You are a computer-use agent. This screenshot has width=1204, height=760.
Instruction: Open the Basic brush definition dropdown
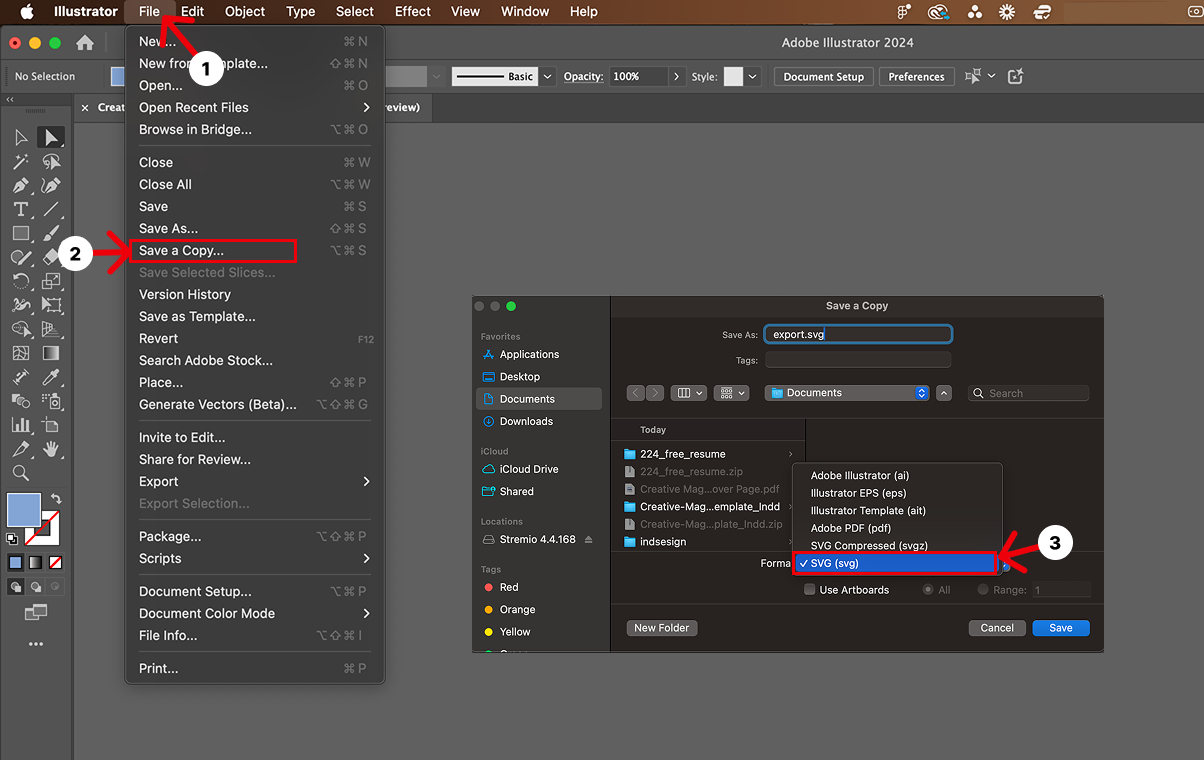click(547, 76)
